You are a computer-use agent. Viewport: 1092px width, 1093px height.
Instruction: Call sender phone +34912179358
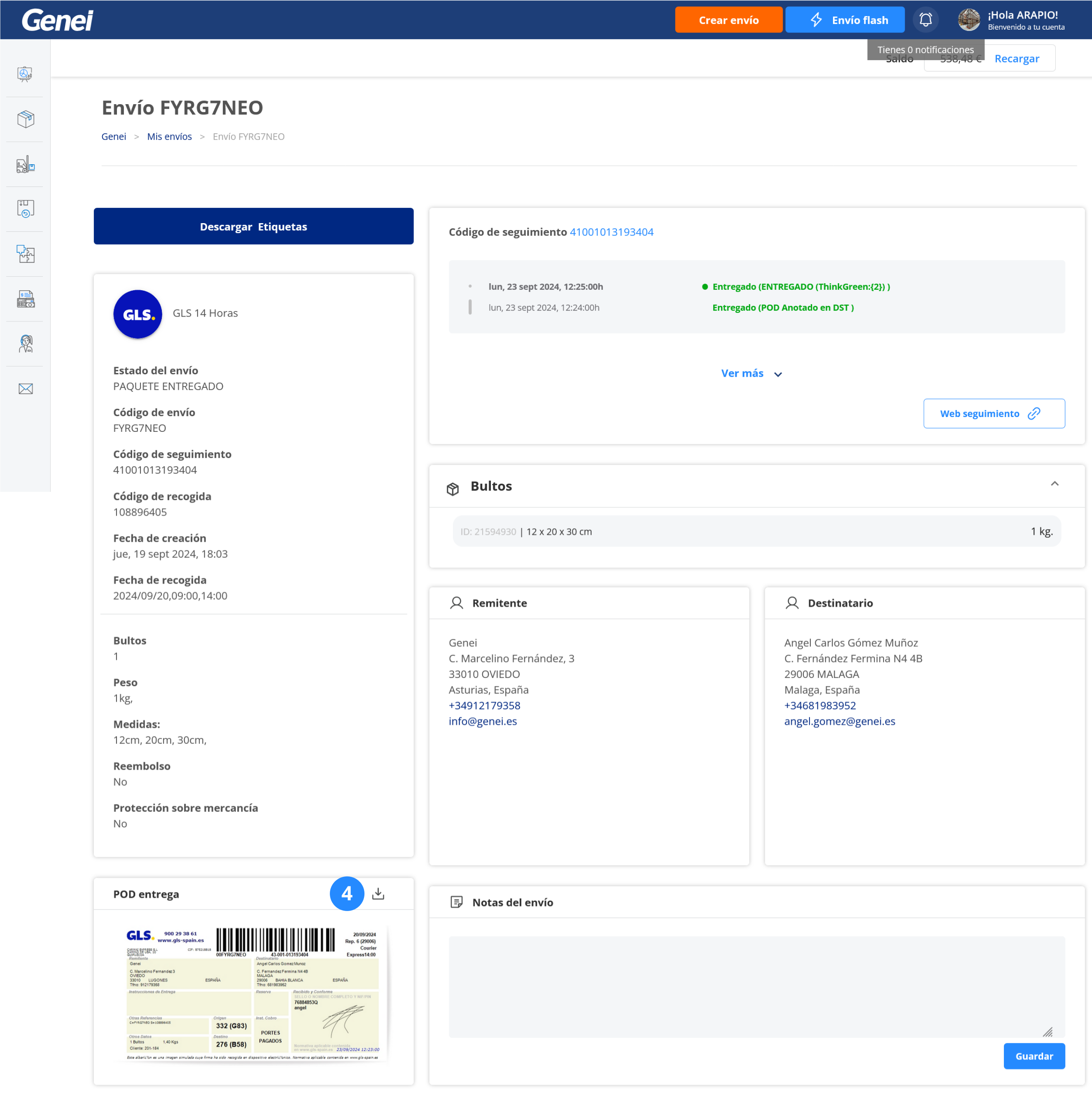coord(484,706)
